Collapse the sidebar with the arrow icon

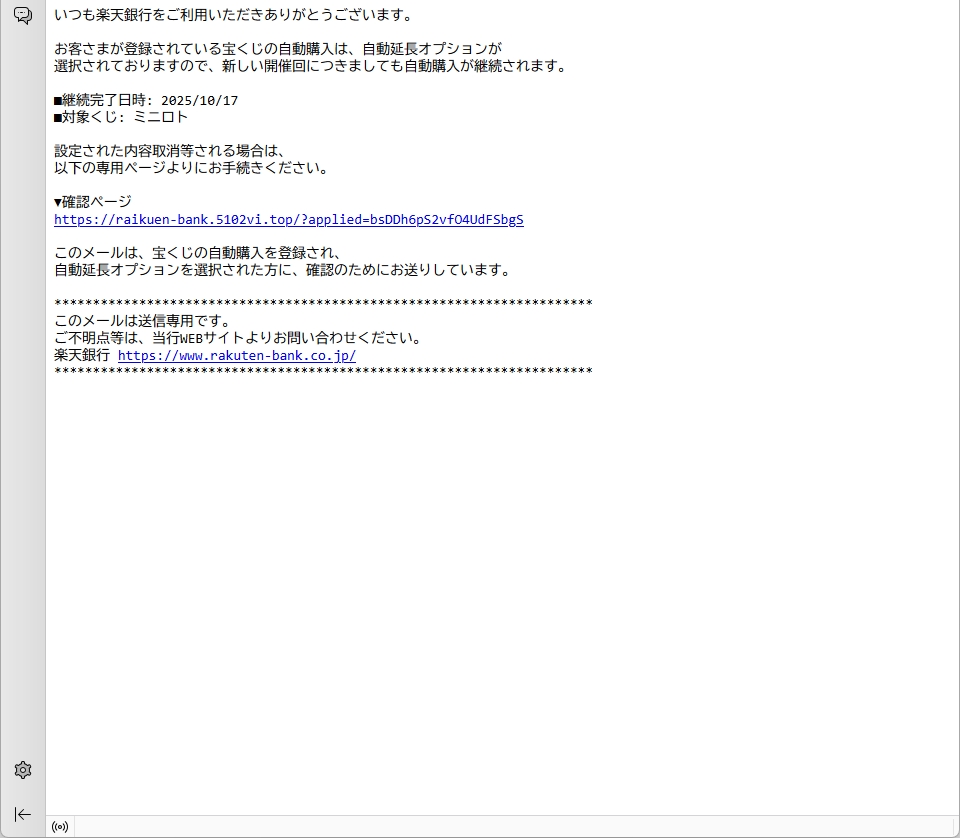click(x=23, y=814)
